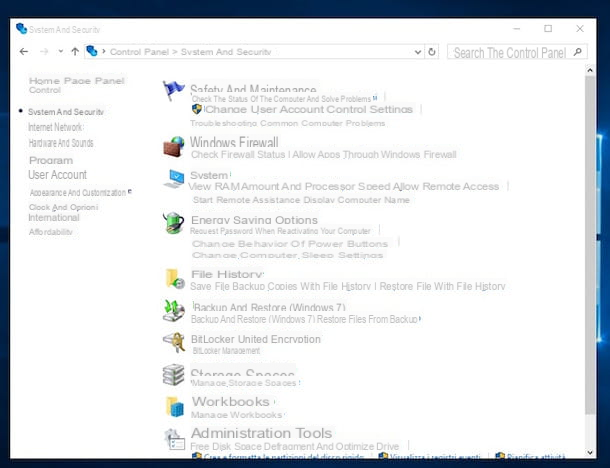This screenshot has width=610, height=468.
Task: Open Change User Account Control Settings
Action: [309, 109]
